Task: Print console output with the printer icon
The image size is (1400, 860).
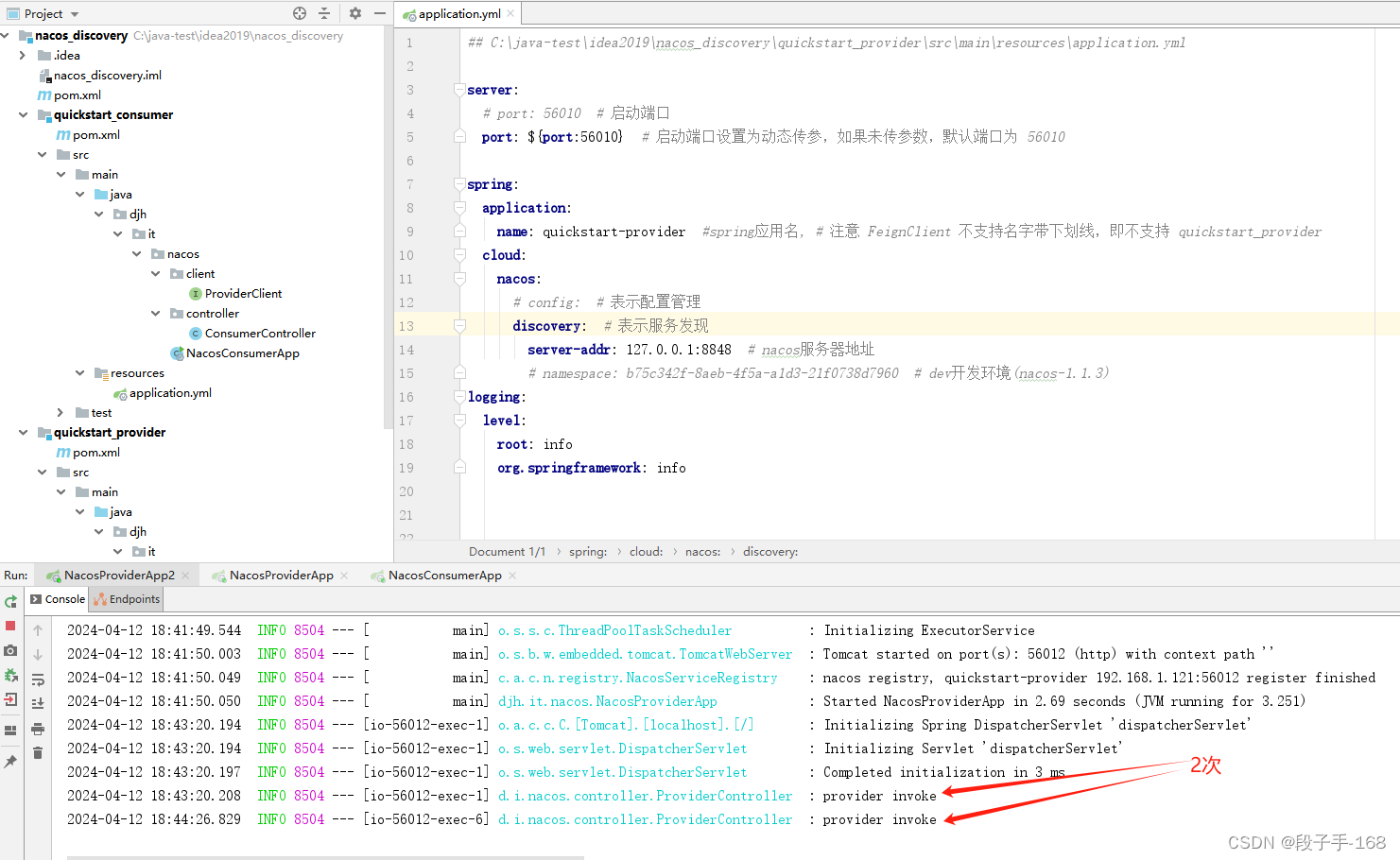Action: tap(38, 729)
